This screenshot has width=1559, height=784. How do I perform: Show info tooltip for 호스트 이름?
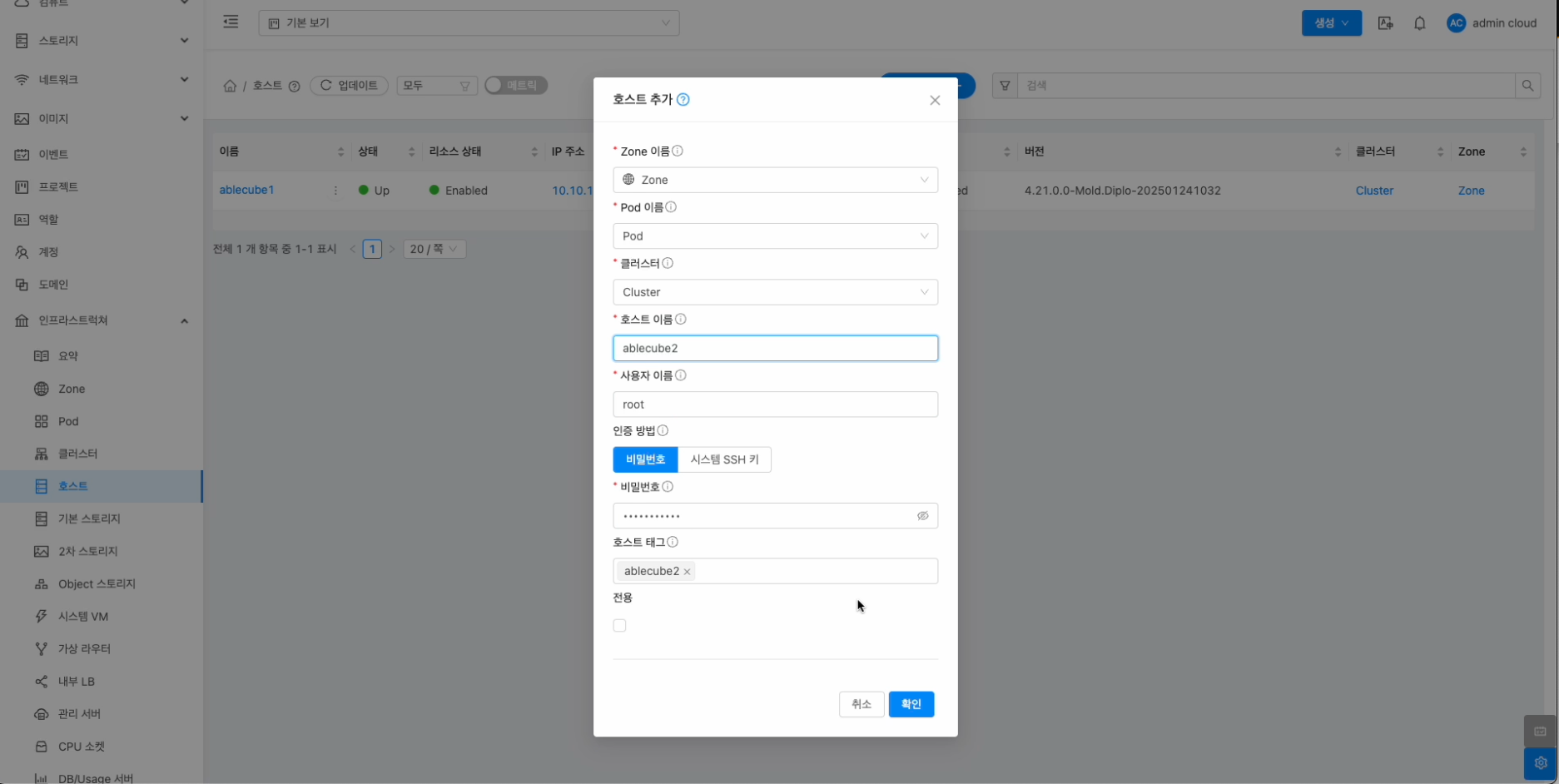(681, 319)
